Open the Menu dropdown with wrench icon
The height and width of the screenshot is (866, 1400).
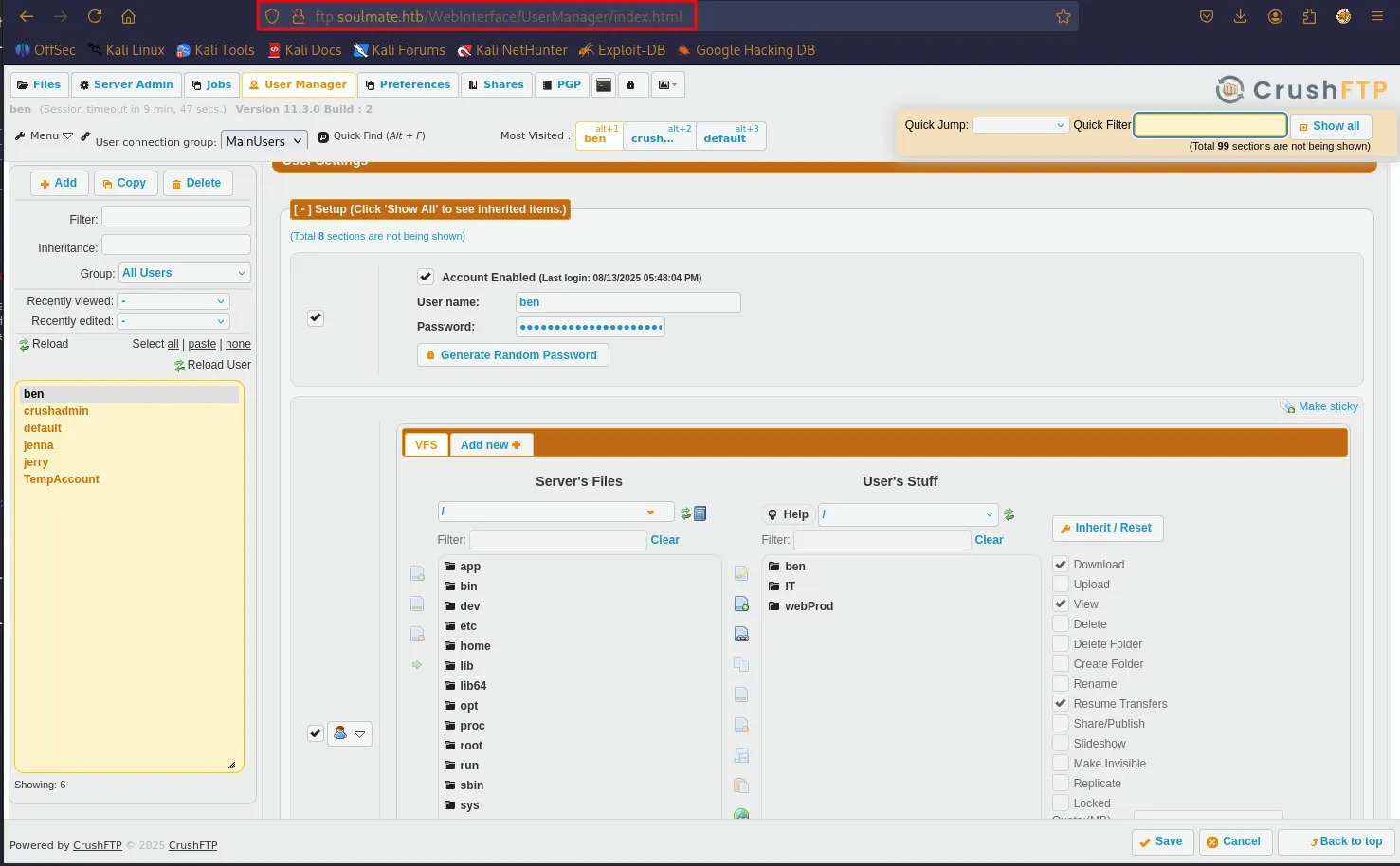click(x=44, y=135)
